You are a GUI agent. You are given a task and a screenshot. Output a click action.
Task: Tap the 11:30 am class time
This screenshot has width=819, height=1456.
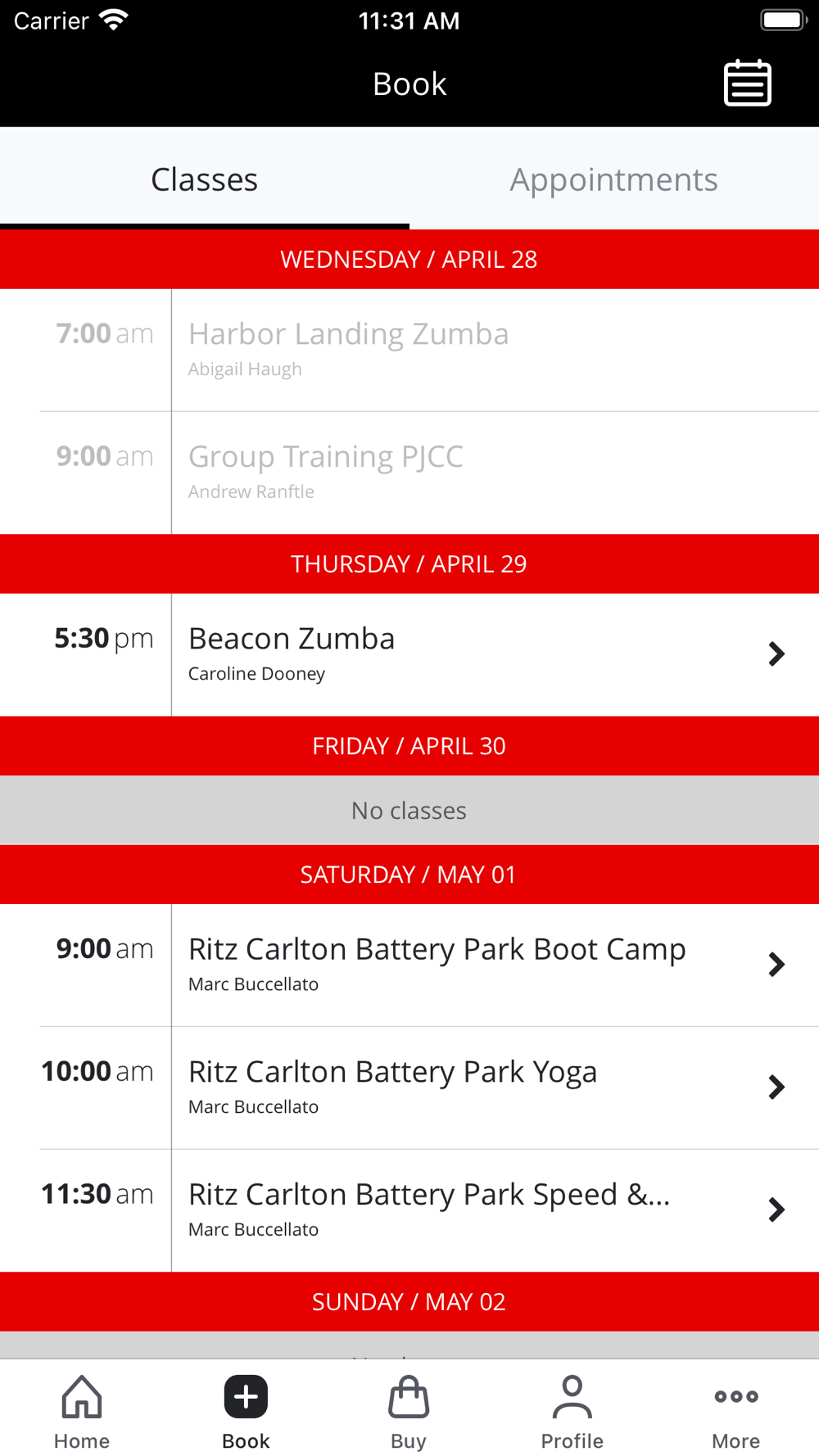tap(97, 1195)
